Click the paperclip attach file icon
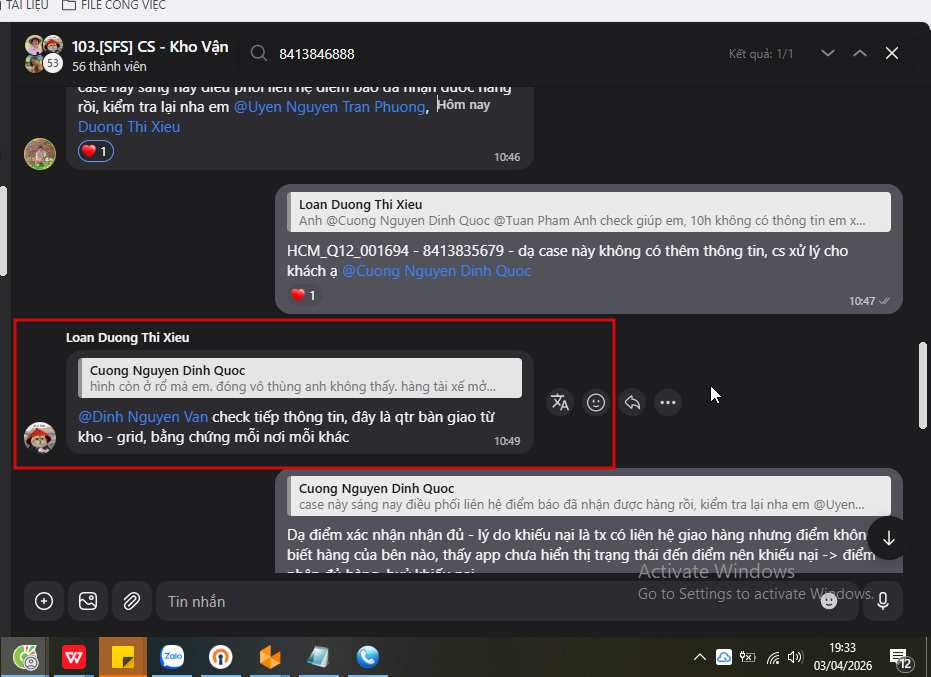The width and height of the screenshot is (931, 677). pos(131,602)
